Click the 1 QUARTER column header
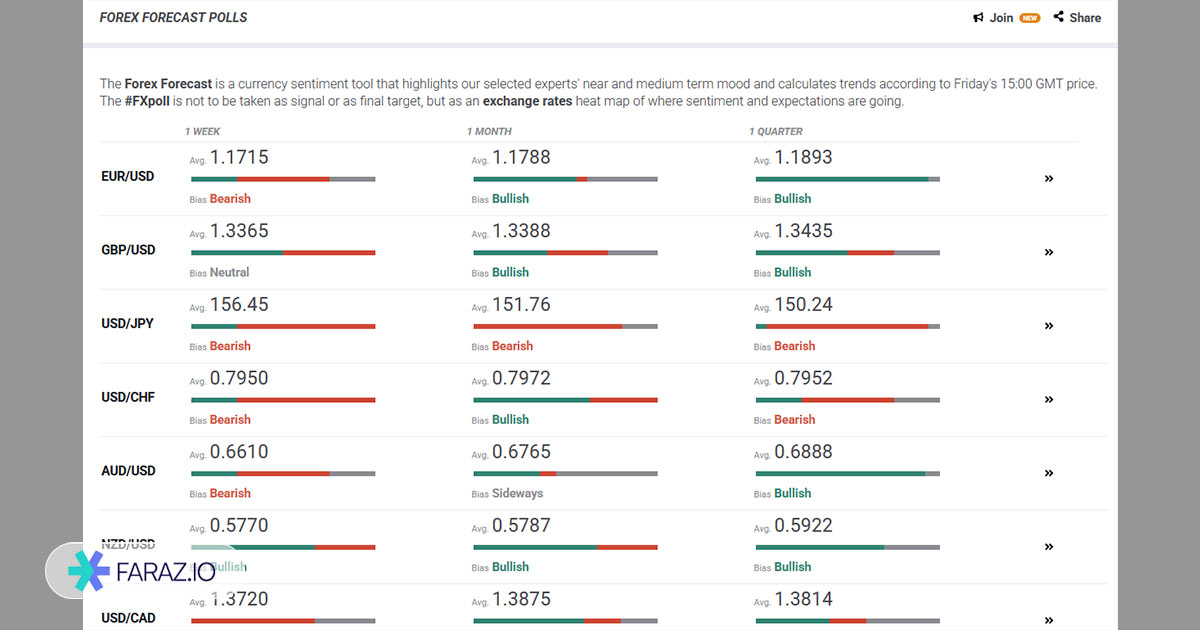 click(x=776, y=132)
